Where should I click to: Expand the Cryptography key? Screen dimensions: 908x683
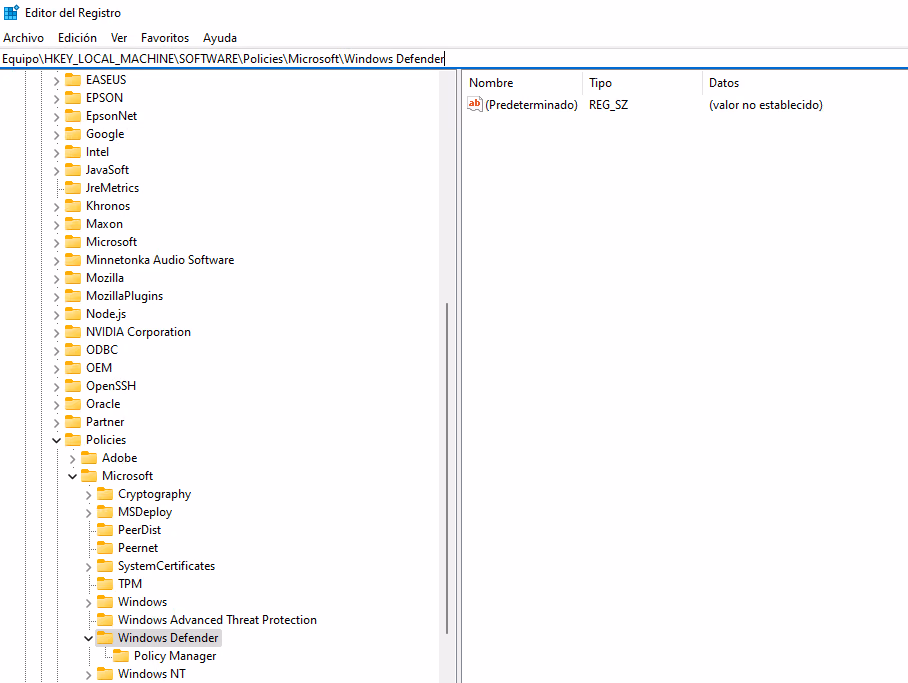coord(88,495)
